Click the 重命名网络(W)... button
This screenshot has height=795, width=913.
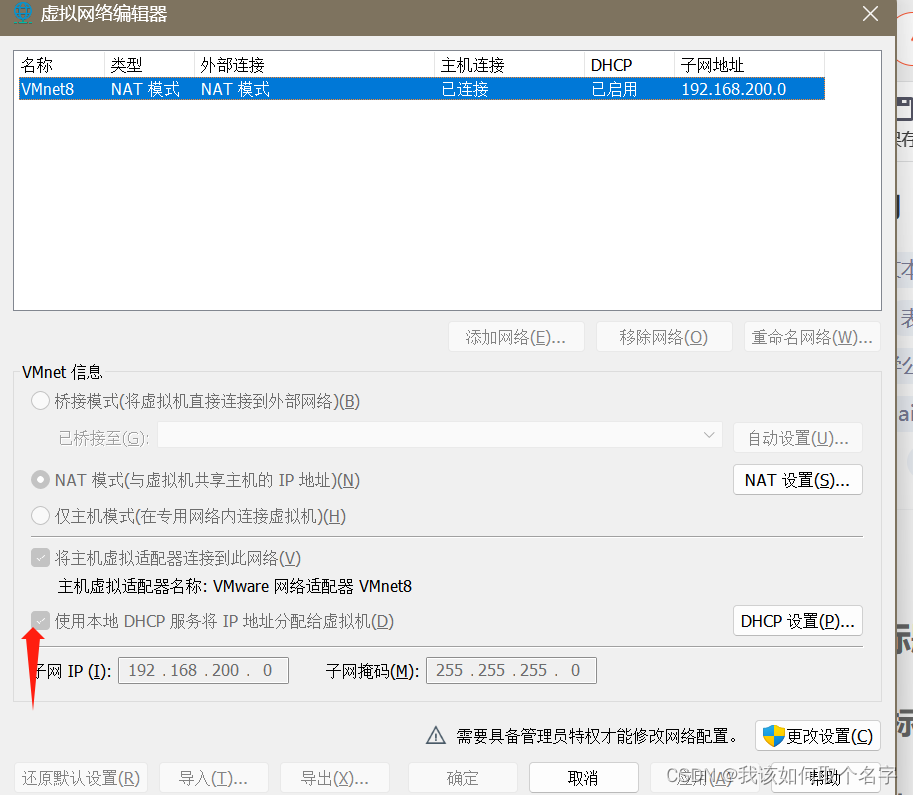812,337
